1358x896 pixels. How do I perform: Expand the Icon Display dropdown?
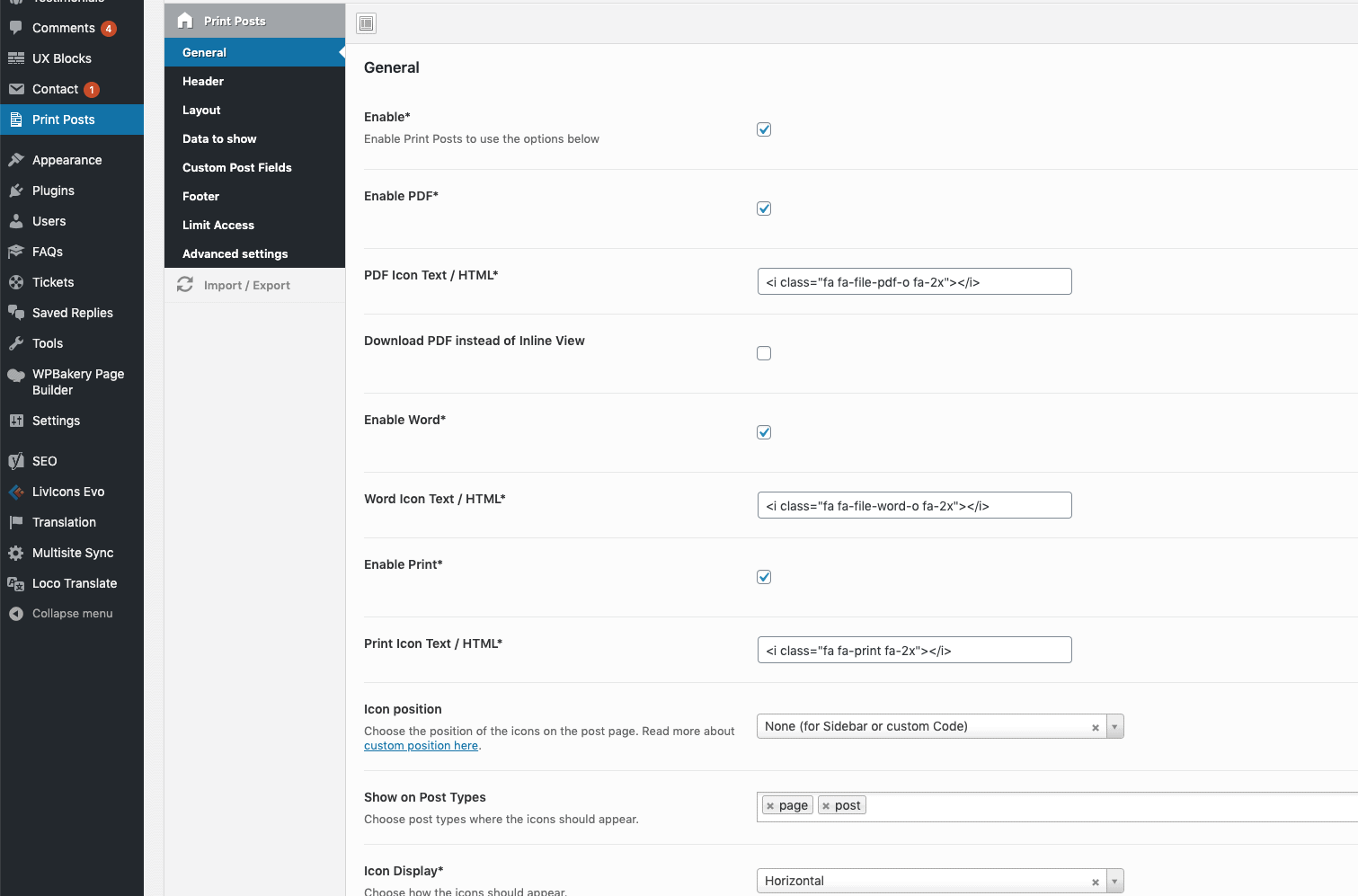coord(1114,881)
